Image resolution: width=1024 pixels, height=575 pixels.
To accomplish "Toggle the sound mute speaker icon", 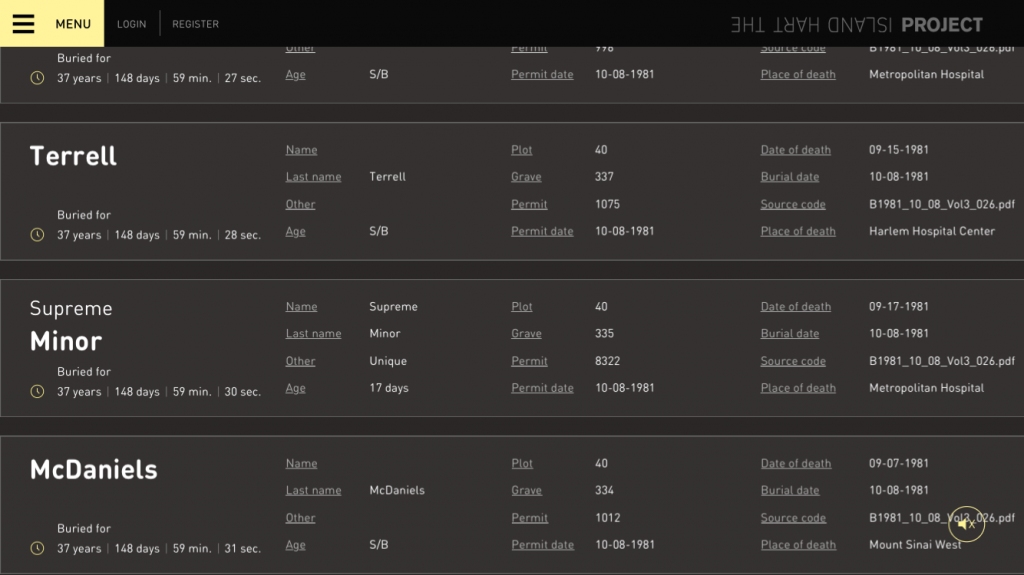I will pos(966,524).
